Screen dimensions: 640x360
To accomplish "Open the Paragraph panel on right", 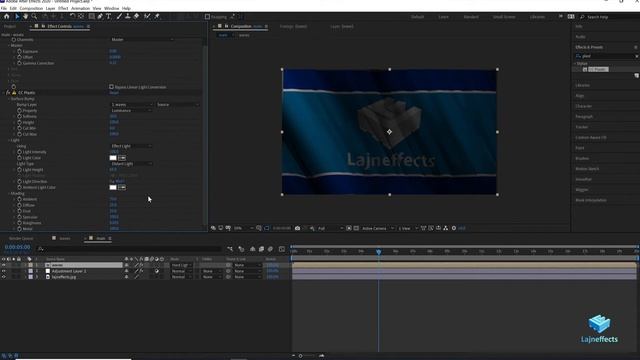I will pyautogui.click(x=584, y=117).
